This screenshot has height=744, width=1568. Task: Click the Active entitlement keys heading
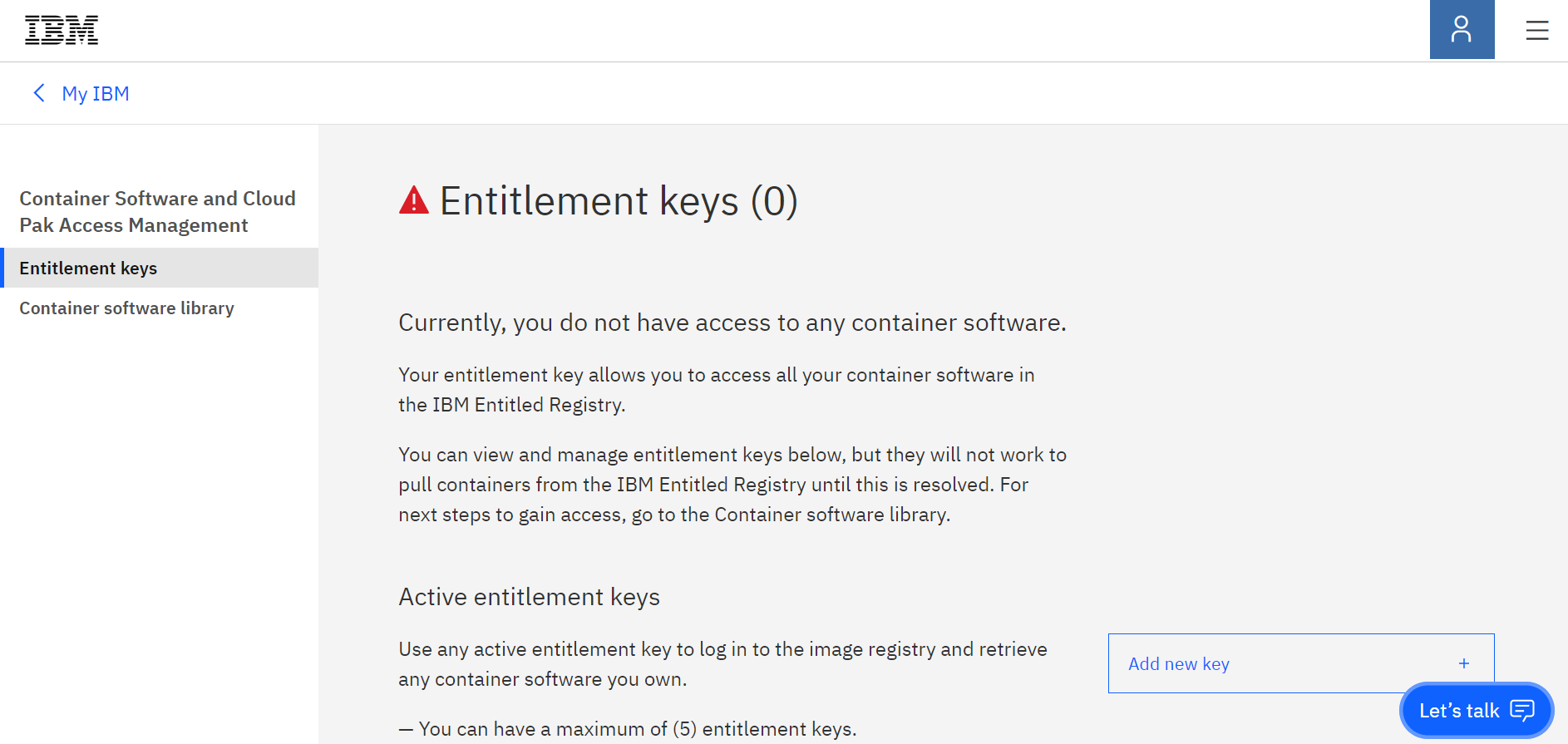tap(530, 597)
